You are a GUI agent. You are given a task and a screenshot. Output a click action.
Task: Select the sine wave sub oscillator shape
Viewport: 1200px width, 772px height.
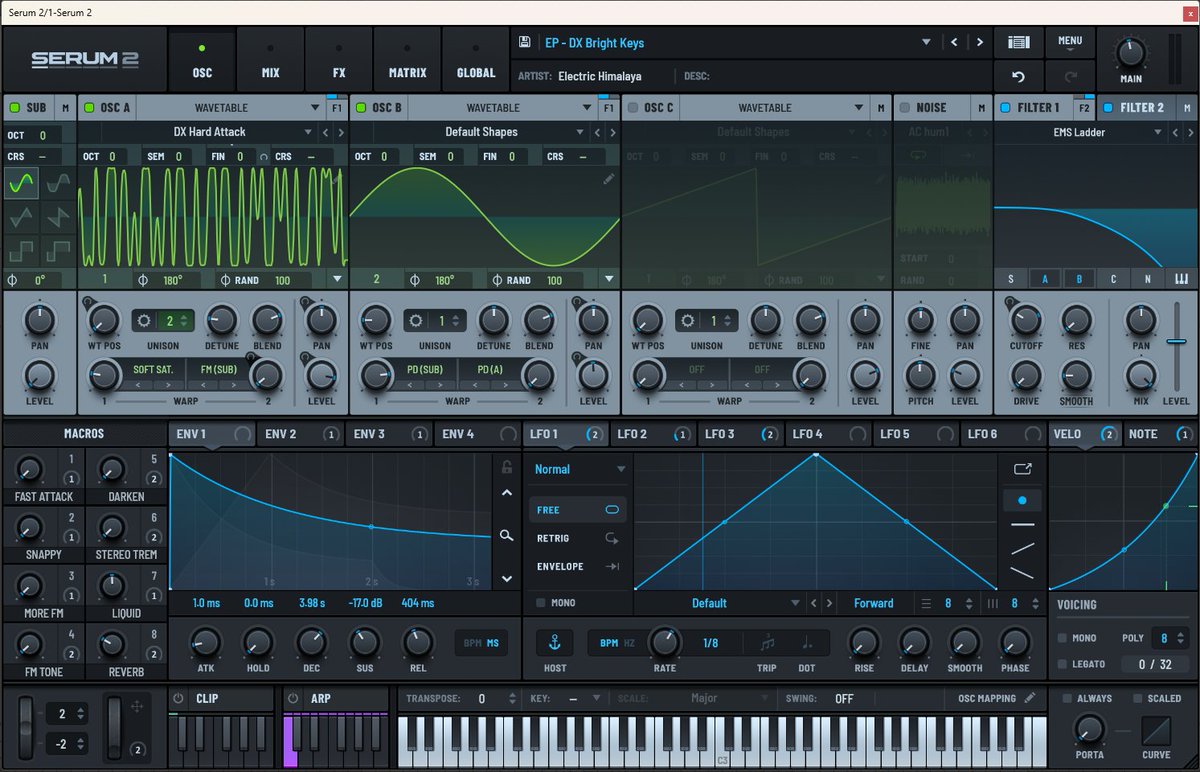point(22,183)
